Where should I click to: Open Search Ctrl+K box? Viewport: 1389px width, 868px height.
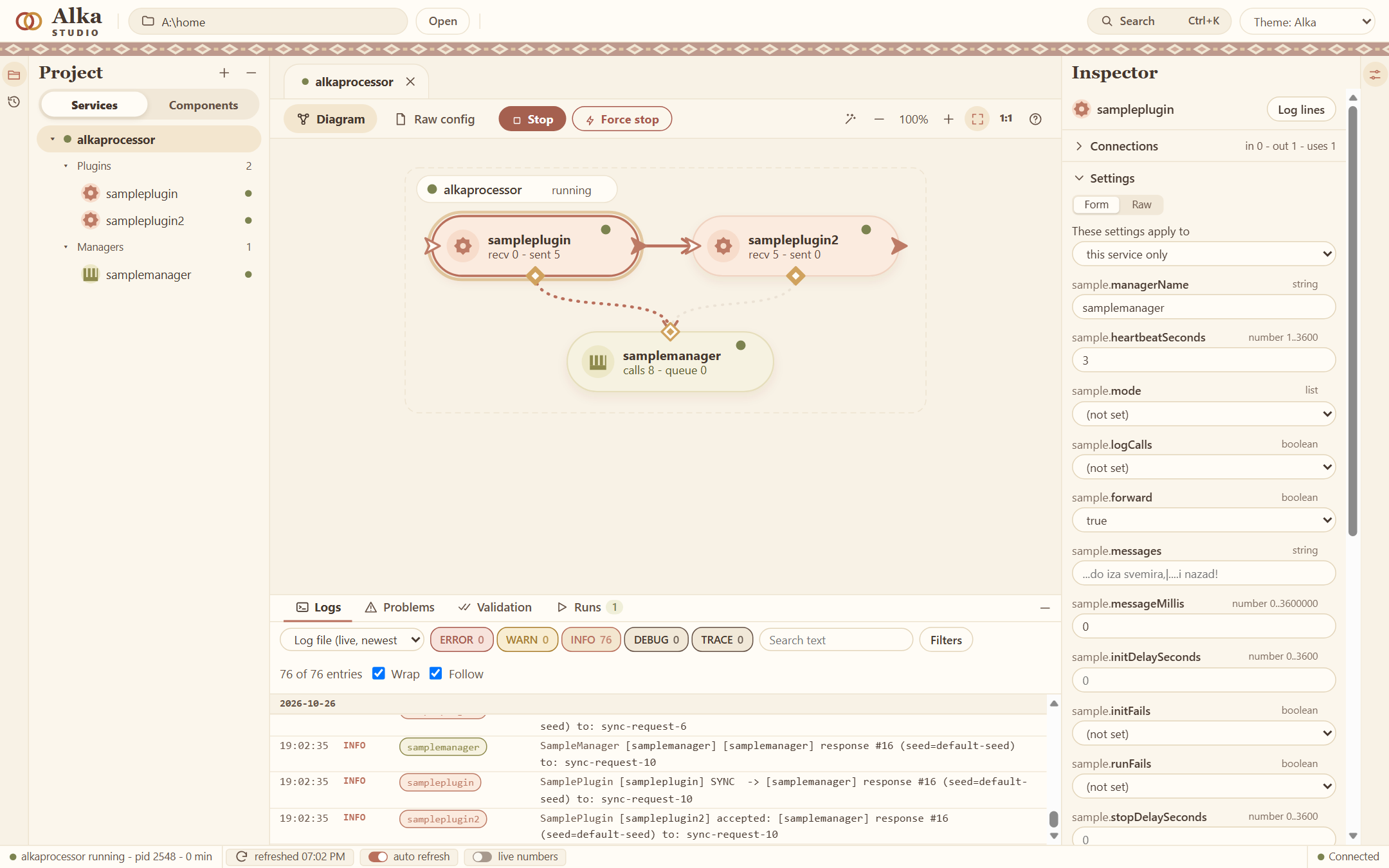click(x=1159, y=21)
